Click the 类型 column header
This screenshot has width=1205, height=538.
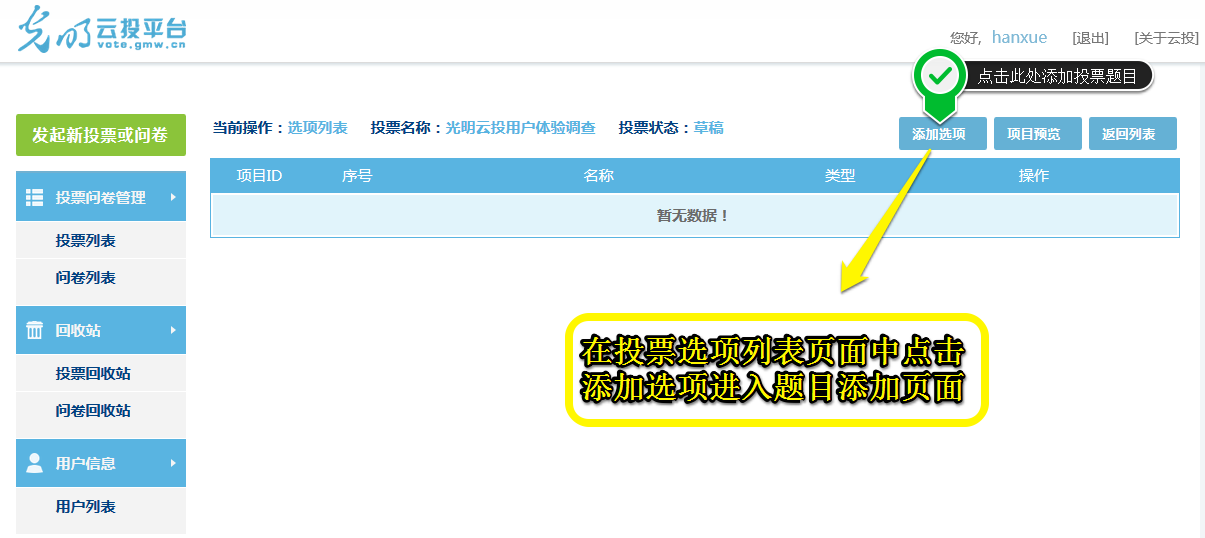click(x=840, y=176)
